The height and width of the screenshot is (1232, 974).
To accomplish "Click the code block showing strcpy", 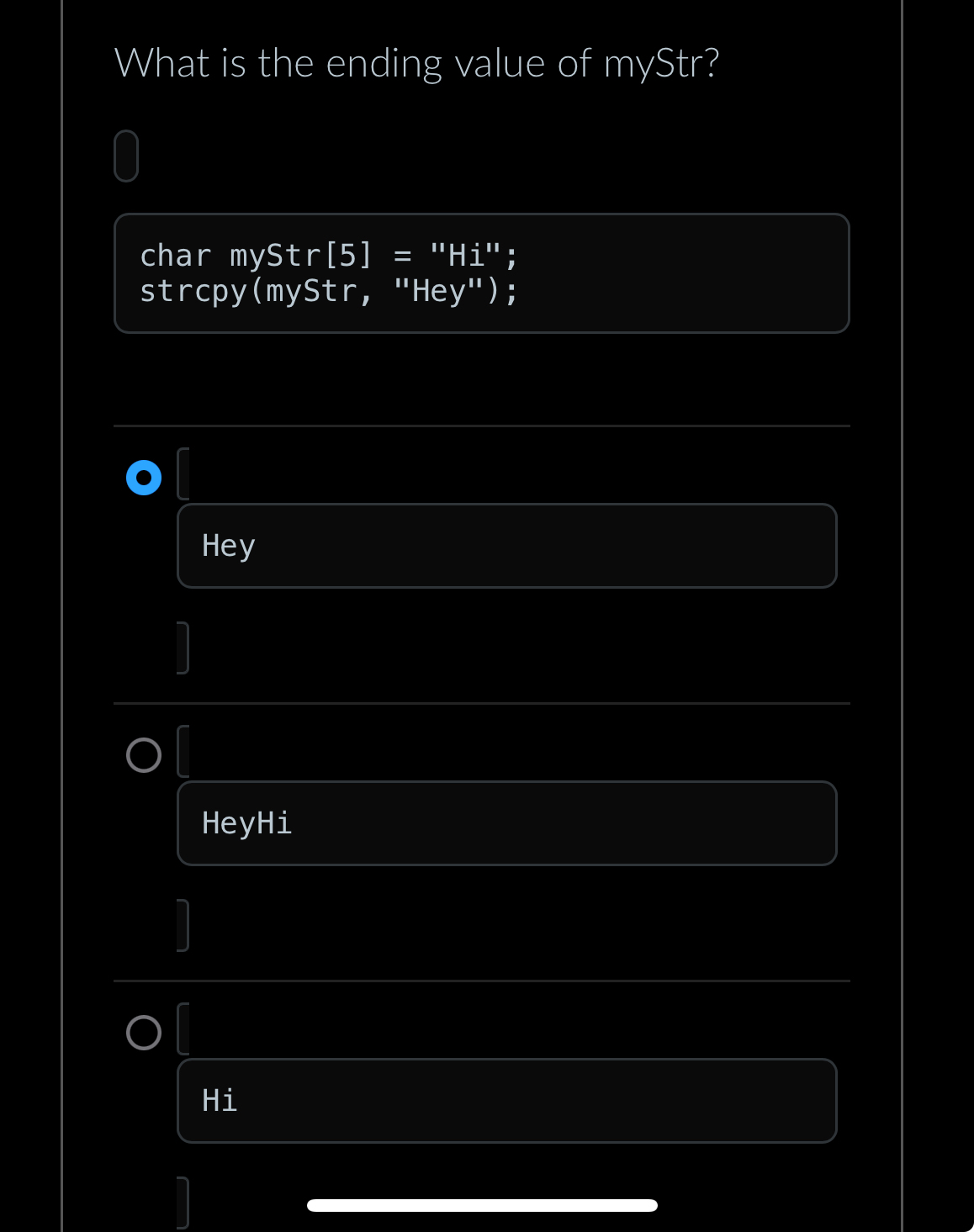I will click(x=482, y=272).
